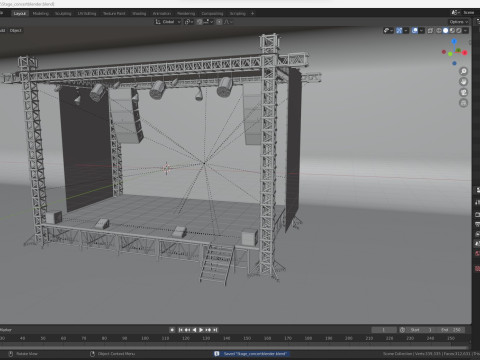Click the dark red negative X gizmo handle

(x=444, y=52)
